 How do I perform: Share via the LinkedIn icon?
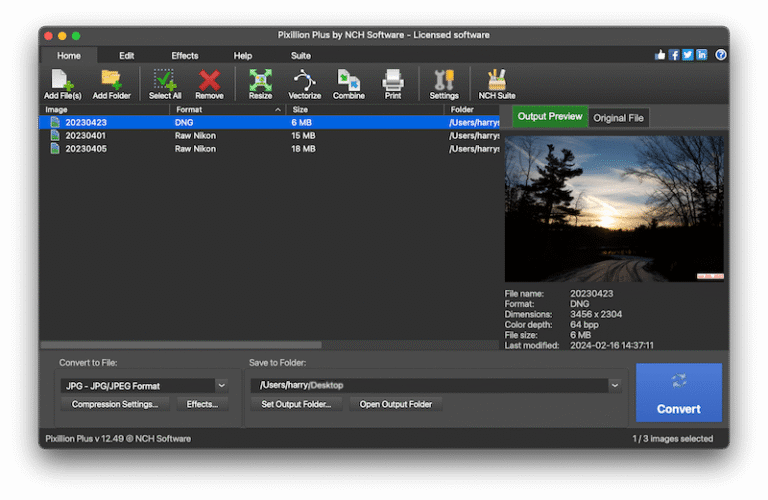(701, 55)
